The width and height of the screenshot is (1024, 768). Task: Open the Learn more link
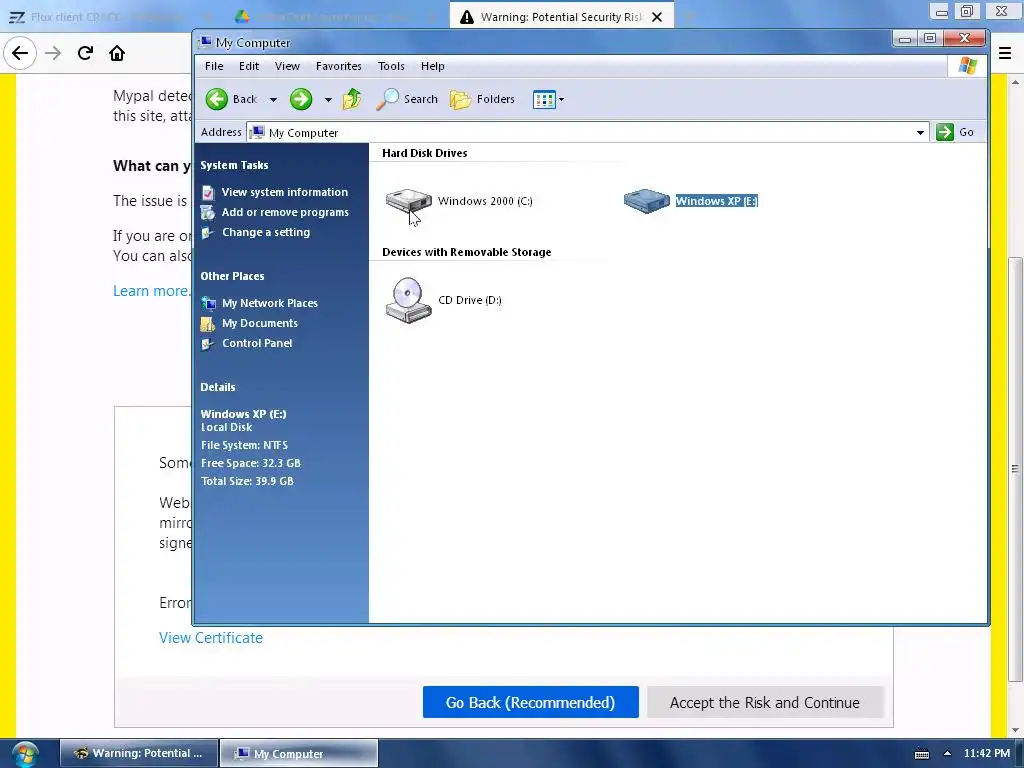pos(152,291)
